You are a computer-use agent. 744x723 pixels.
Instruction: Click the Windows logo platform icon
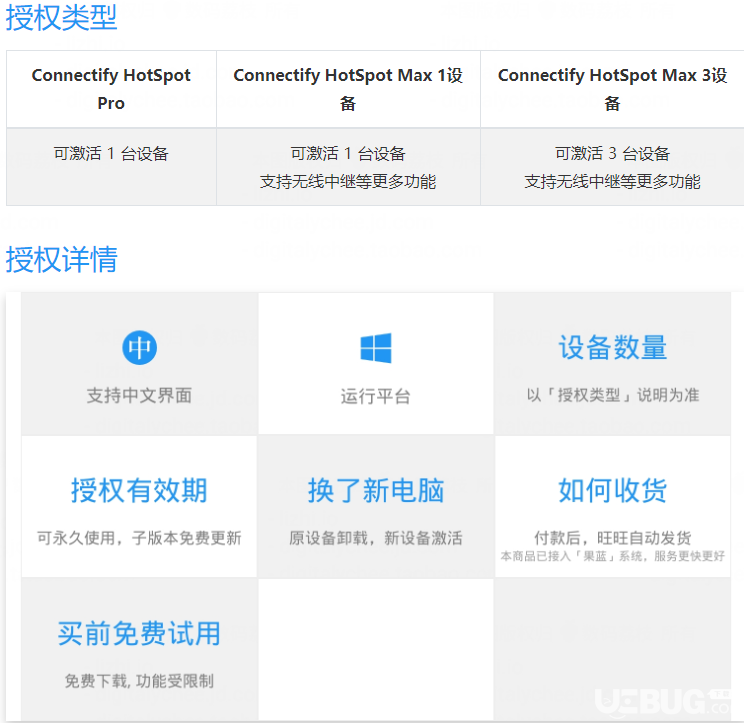pyautogui.click(x=376, y=348)
